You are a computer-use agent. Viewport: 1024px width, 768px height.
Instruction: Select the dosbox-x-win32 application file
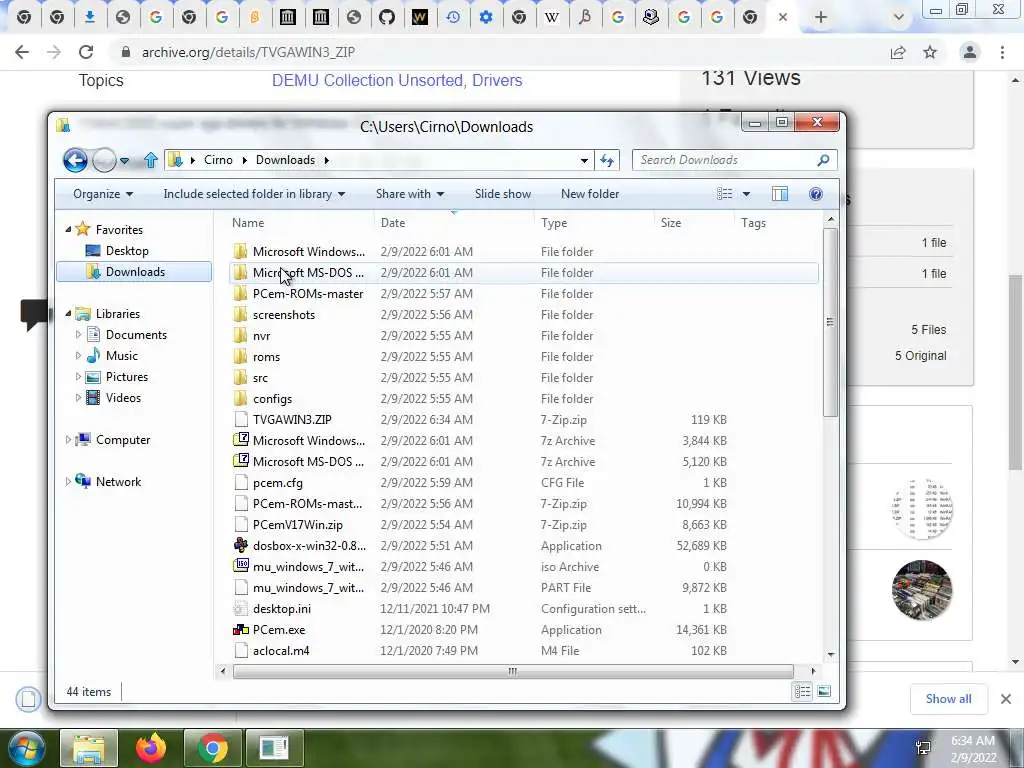click(x=524, y=545)
